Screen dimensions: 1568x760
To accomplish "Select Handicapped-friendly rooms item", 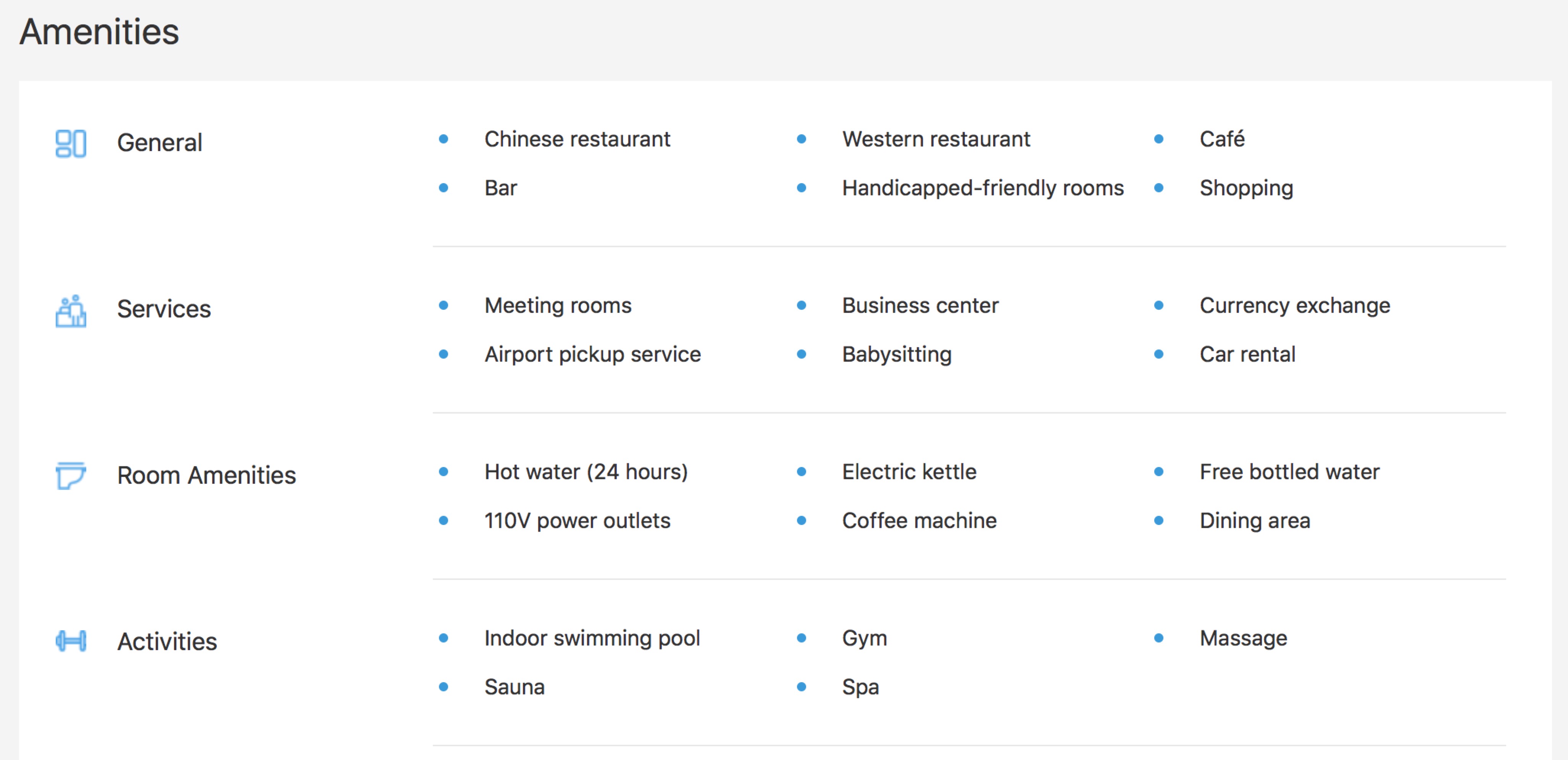I will 982,188.
